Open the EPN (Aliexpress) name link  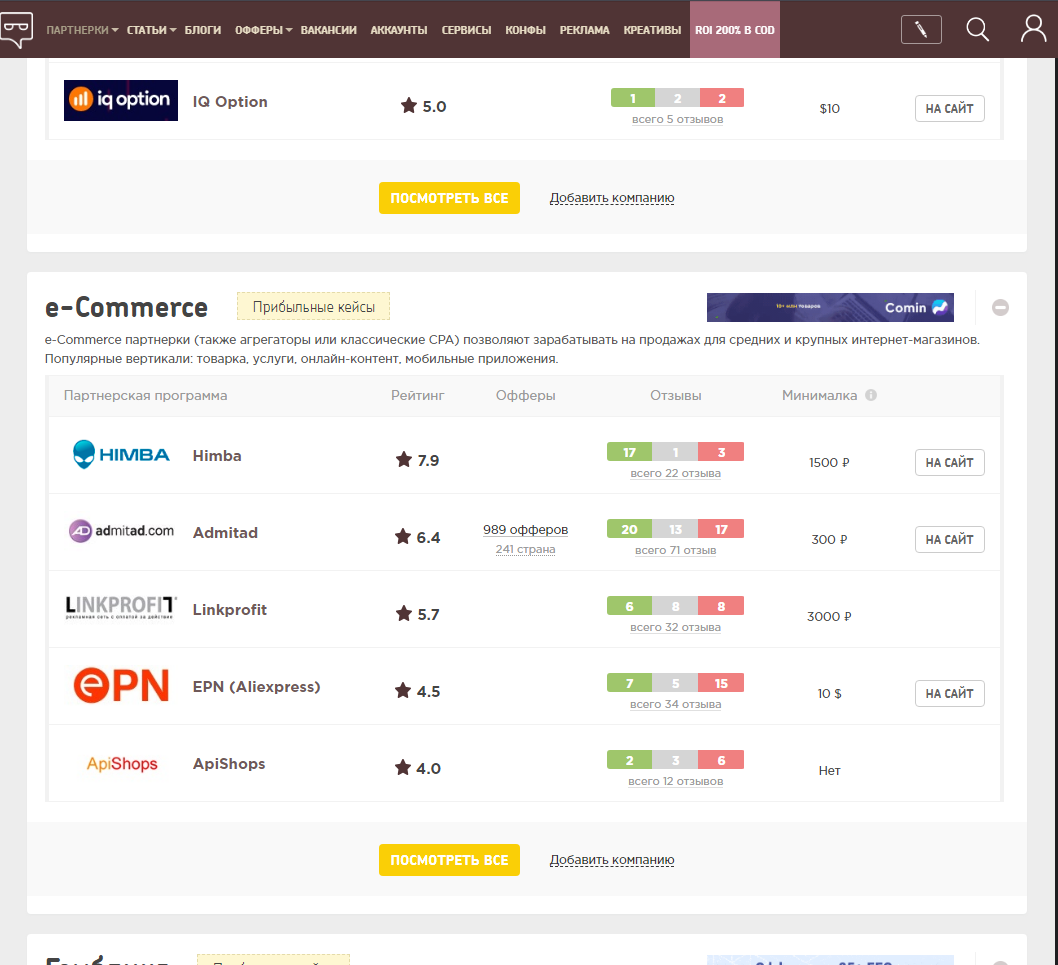point(256,686)
